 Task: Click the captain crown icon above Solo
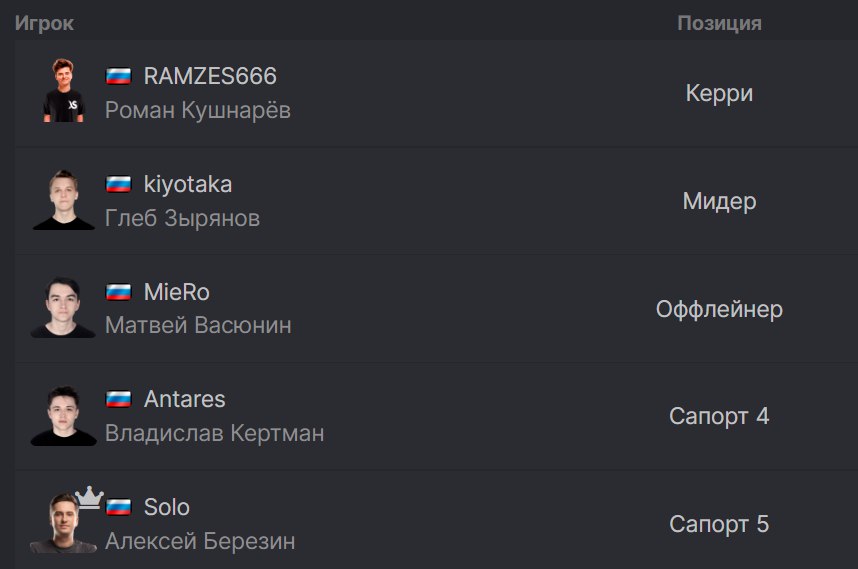tap(89, 497)
